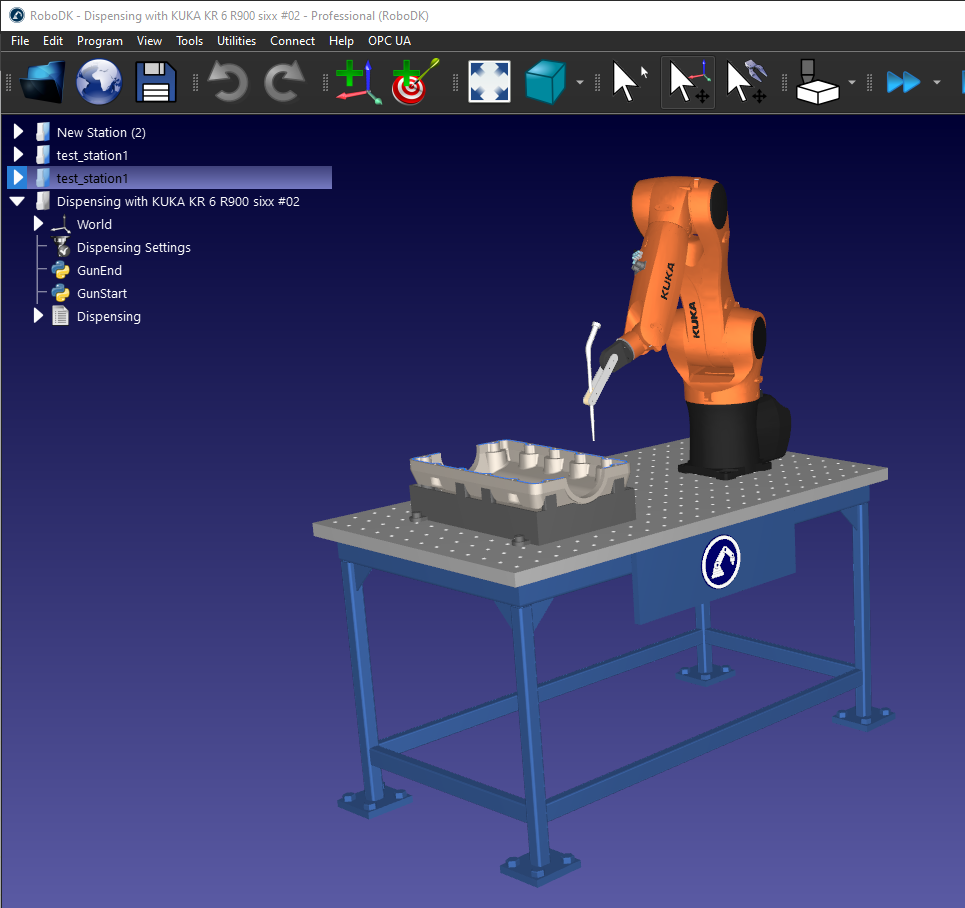
Task: Choose the plain select cursor tool
Action: coord(630,82)
